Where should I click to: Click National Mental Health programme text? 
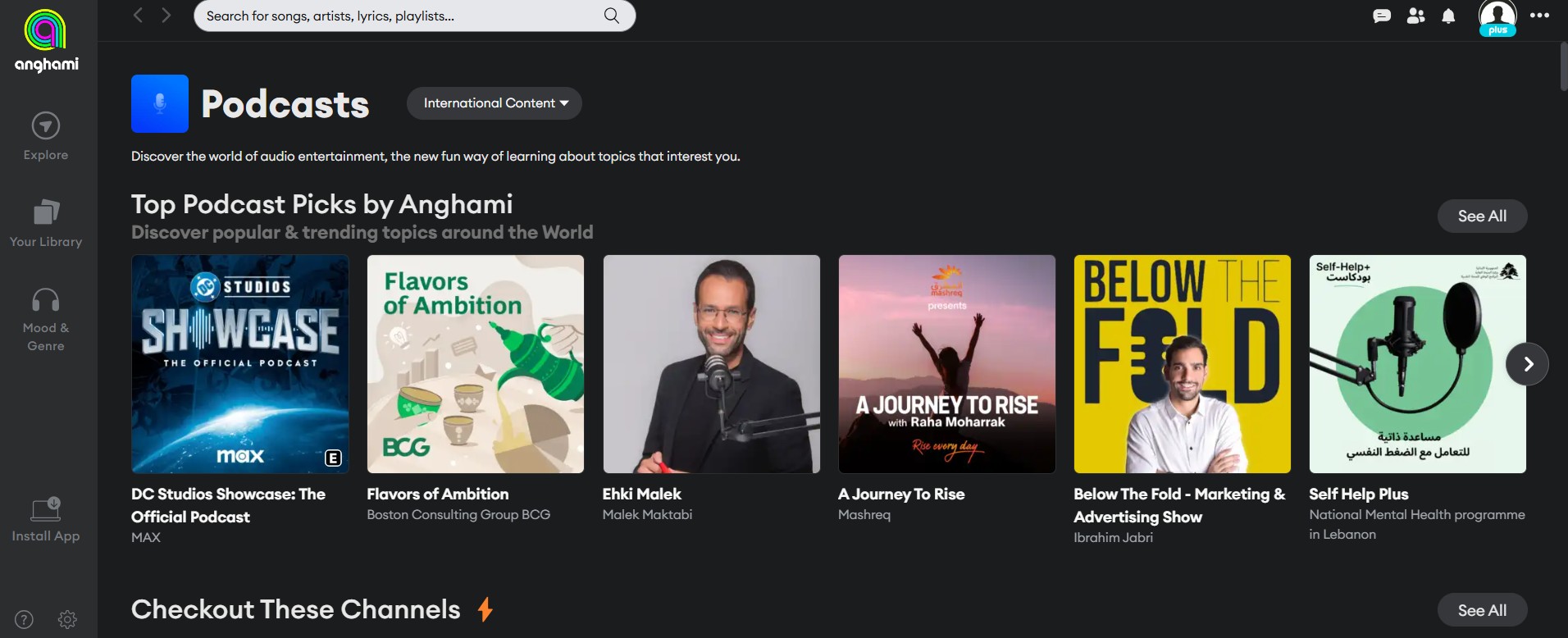pos(1417,524)
